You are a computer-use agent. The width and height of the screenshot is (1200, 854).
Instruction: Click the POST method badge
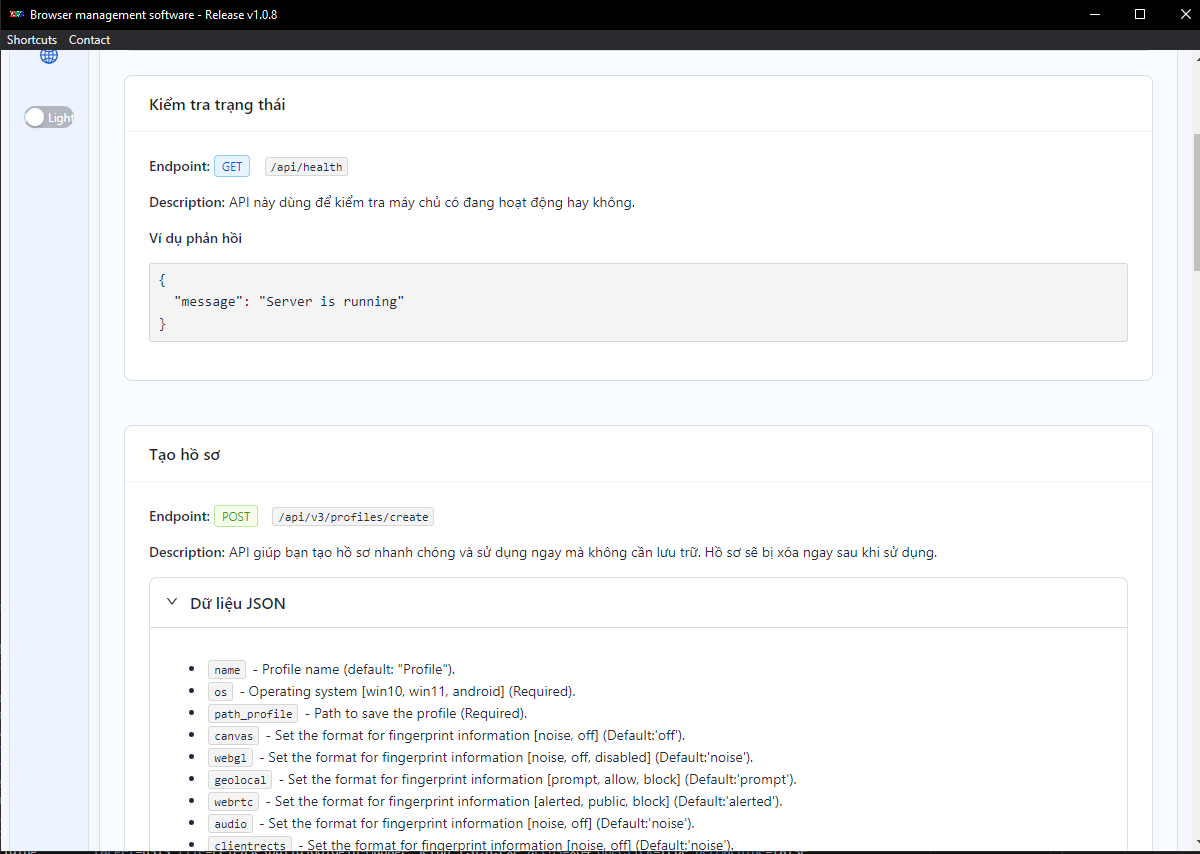coord(236,517)
